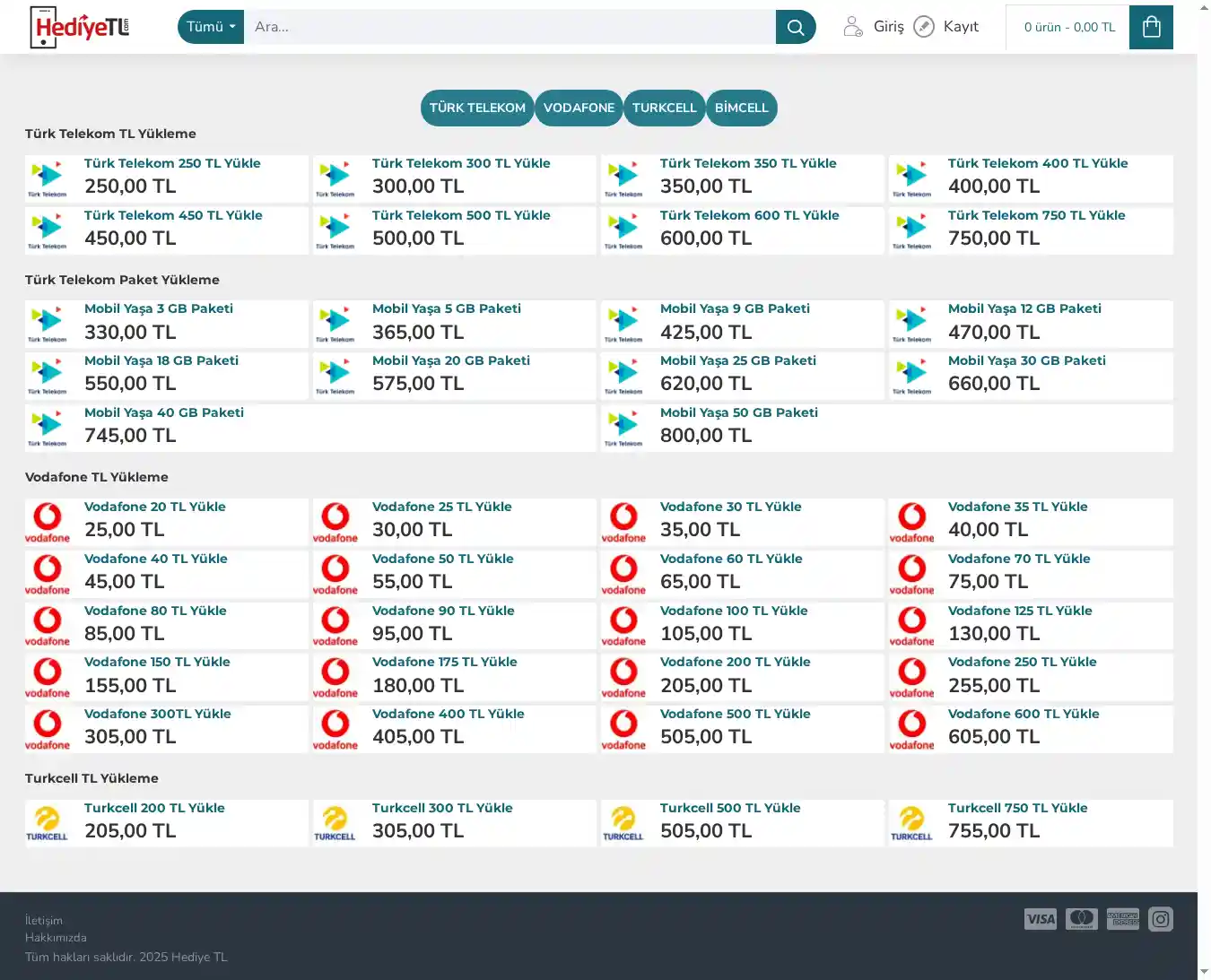Click the Visa payment icon
Viewport: 1211px width, 980px height.
coord(1041,919)
